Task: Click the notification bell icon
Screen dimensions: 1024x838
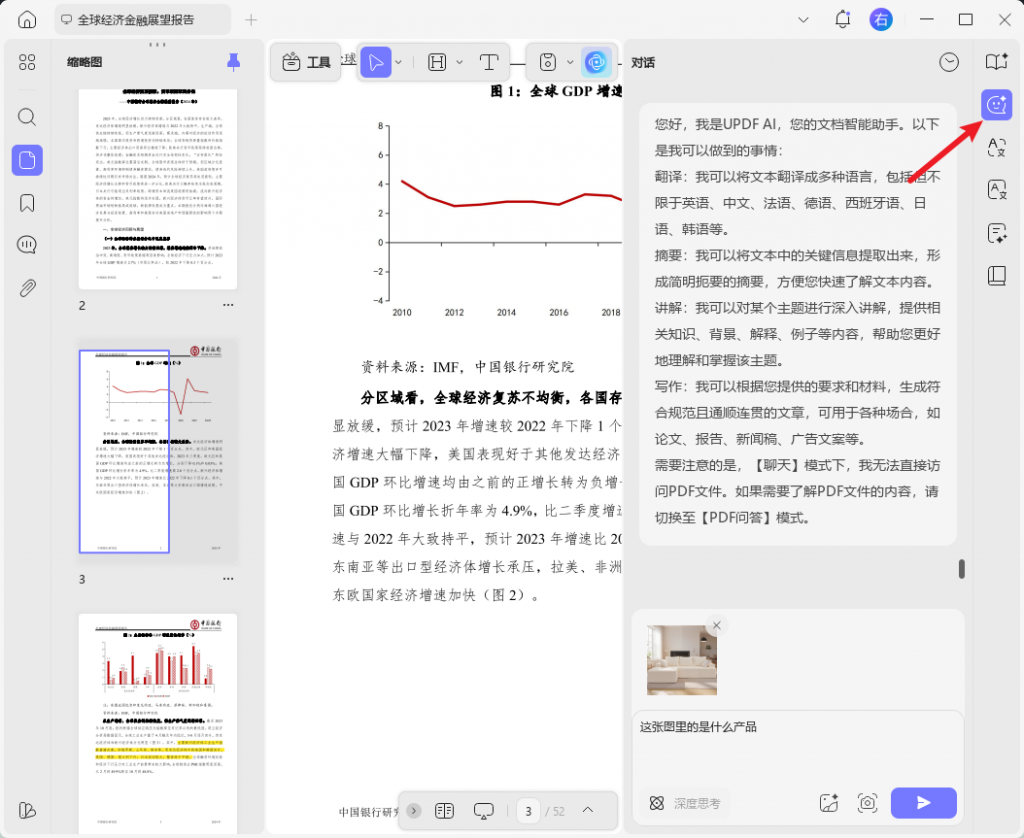Action: [x=842, y=20]
